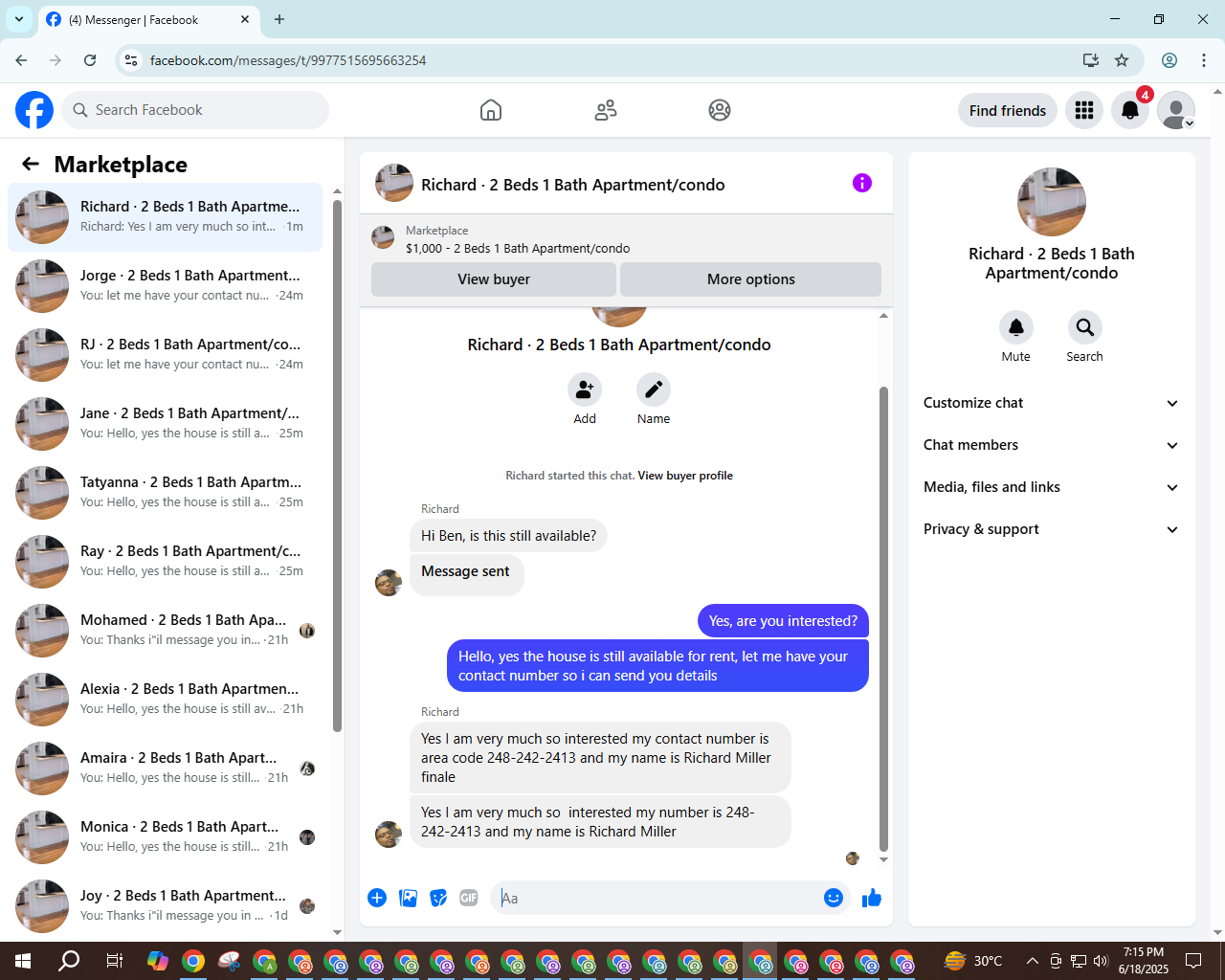The image size is (1225, 980).
Task: Choose a sticker icon in composer
Action: 438,898
